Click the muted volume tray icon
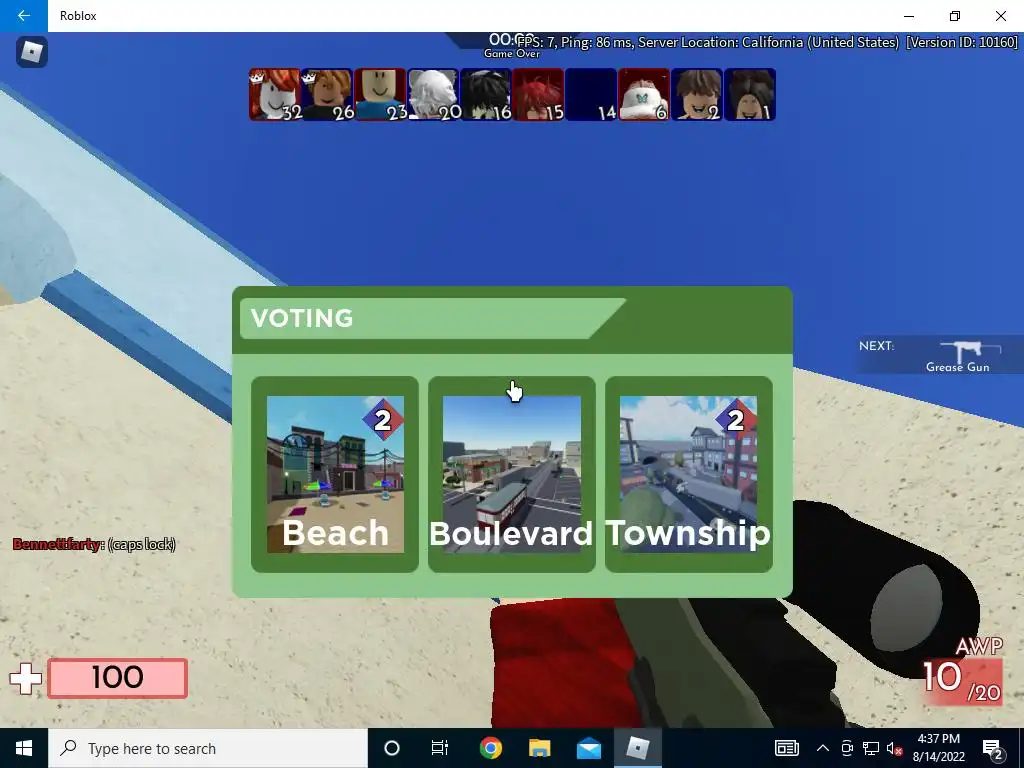Viewport: 1024px width, 768px height. 895,748
